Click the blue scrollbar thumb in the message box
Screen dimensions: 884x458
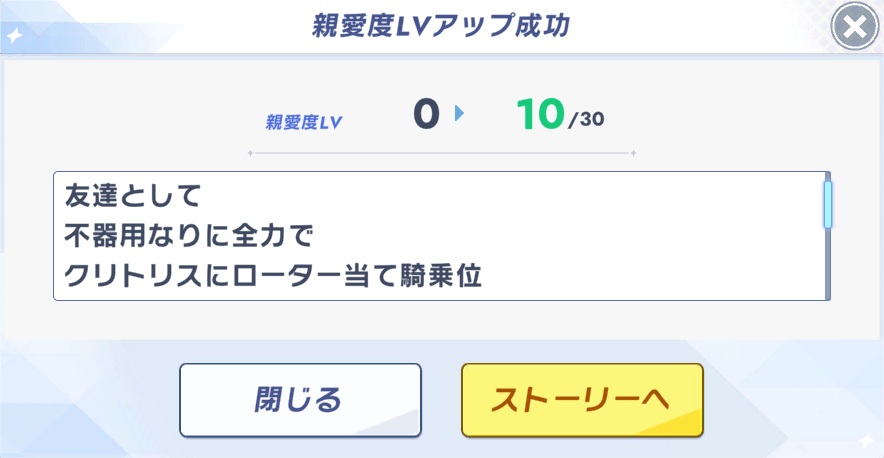(x=827, y=205)
